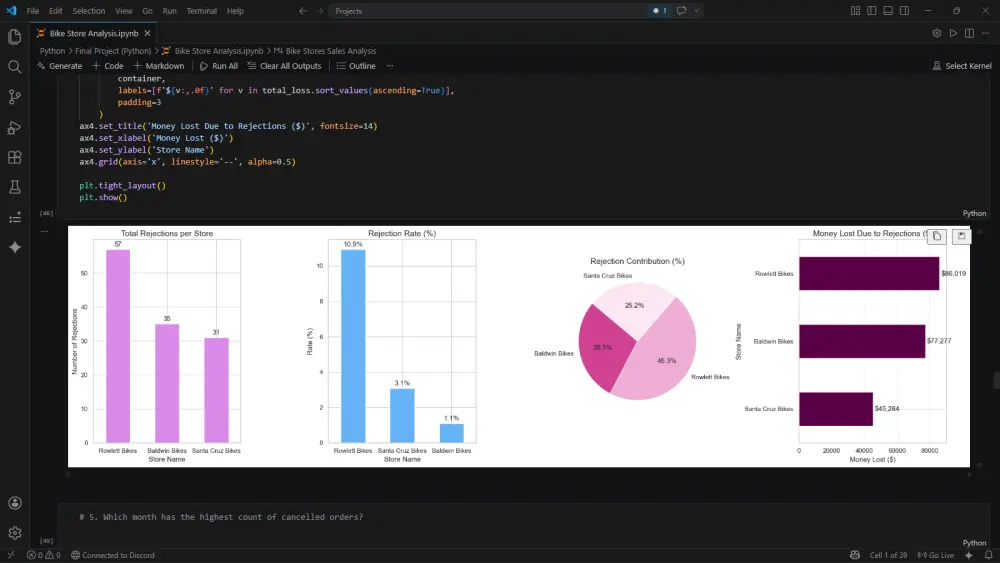Viewport: 1000px width, 563px height.
Task: Click the Generate button
Action: 59,66
